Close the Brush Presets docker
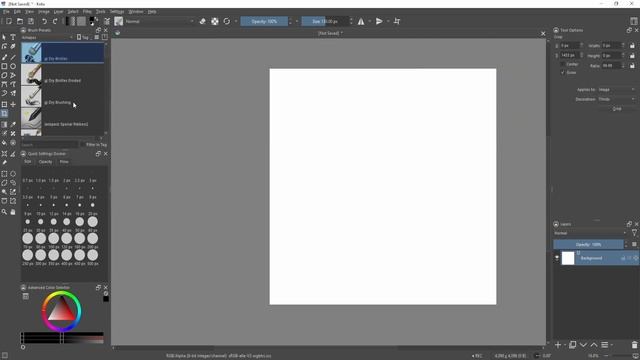Screen dimensions: 640x360 tap(106, 30)
